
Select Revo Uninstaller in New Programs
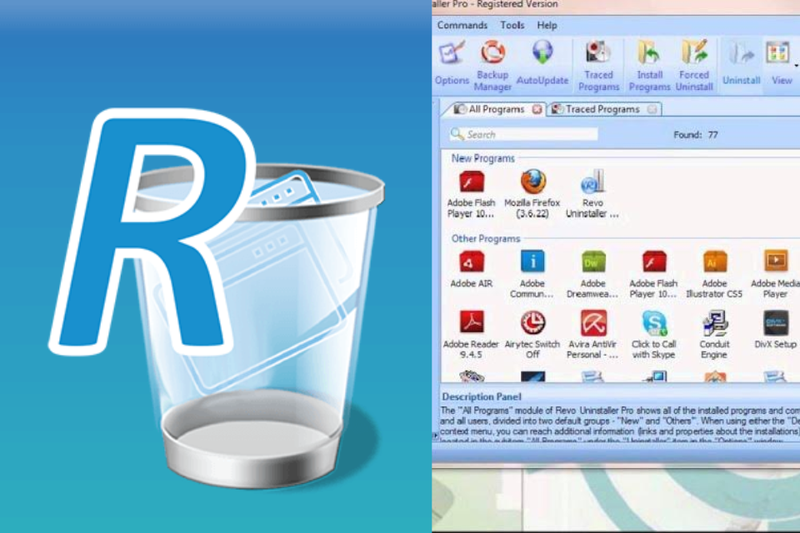(592, 194)
